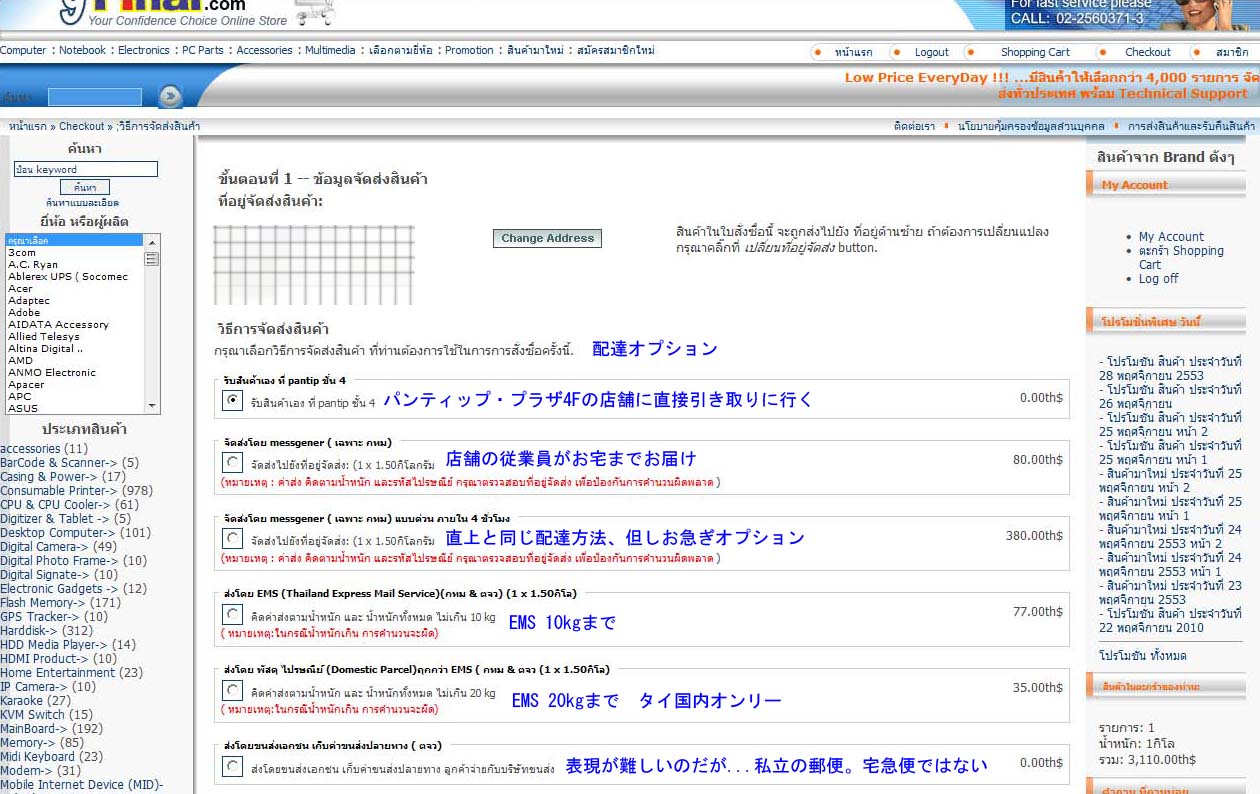Click the round go arrow beside top search box
Viewport: 1260px width, 794px height.
(170, 96)
